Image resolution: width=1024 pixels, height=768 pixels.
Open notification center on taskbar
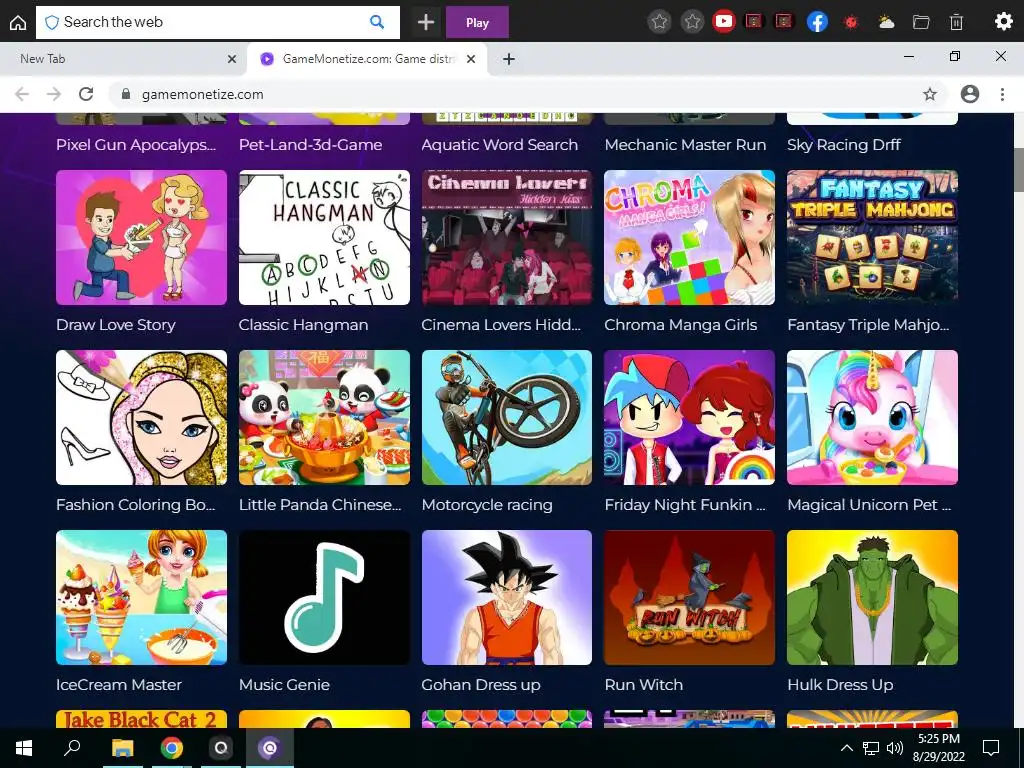[x=991, y=748]
